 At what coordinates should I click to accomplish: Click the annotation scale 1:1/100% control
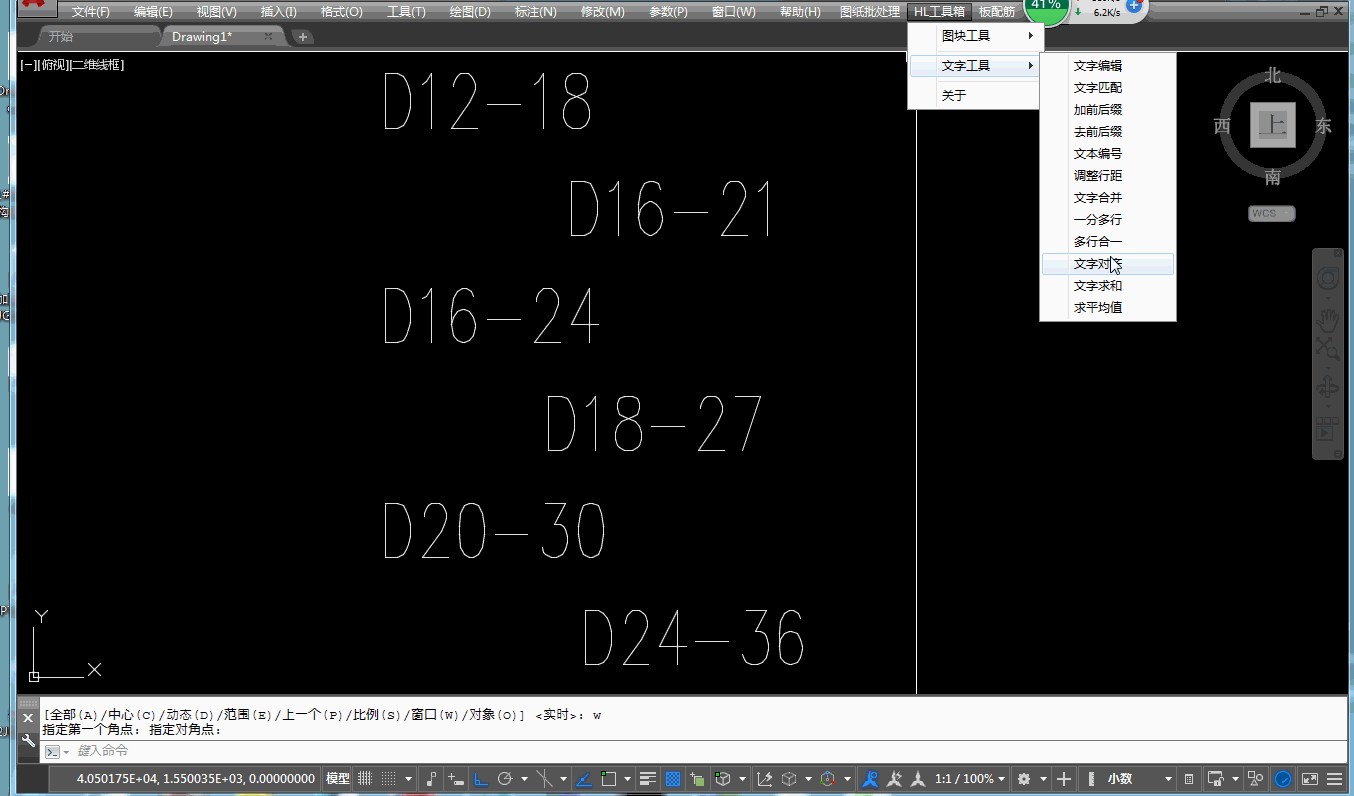(965, 778)
